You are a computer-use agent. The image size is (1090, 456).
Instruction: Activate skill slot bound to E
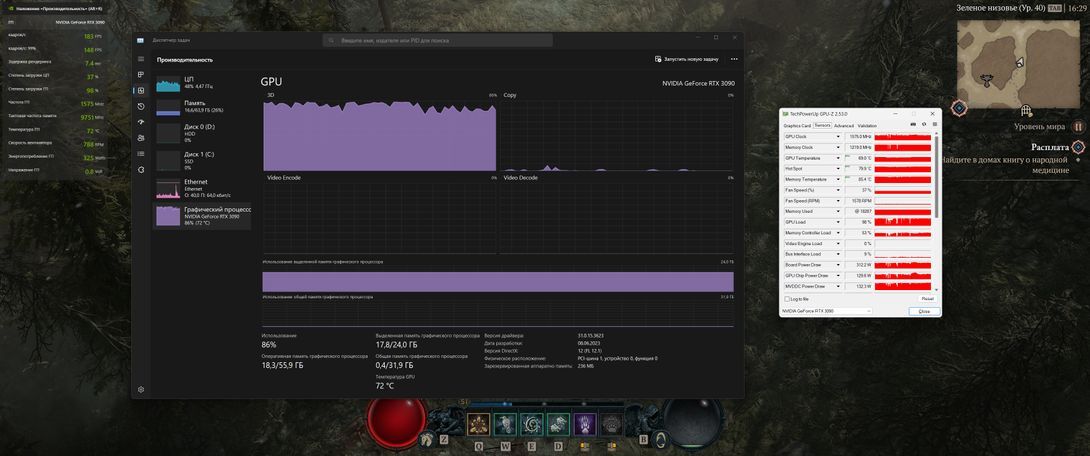coord(532,424)
